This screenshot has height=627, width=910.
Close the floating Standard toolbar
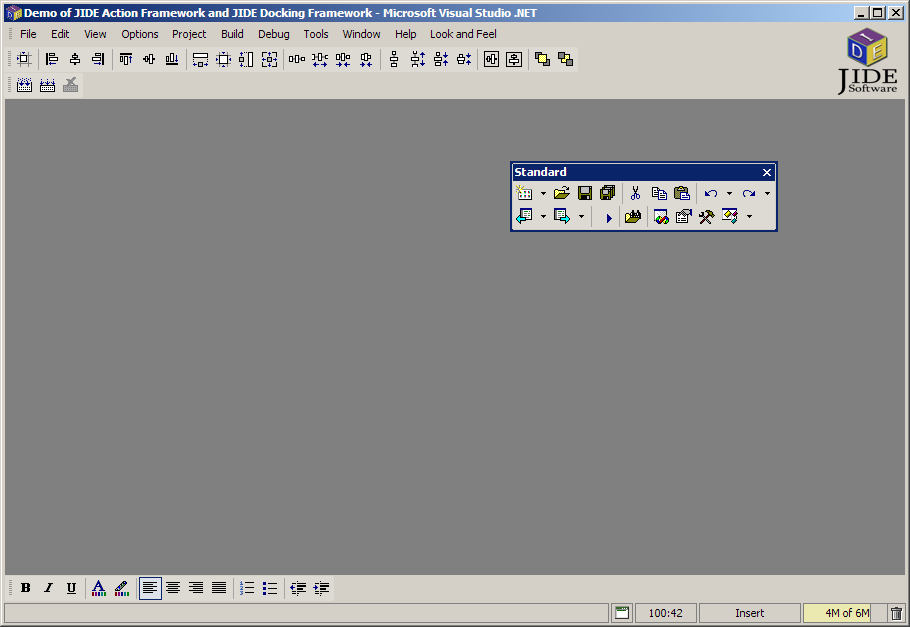pyautogui.click(x=767, y=172)
